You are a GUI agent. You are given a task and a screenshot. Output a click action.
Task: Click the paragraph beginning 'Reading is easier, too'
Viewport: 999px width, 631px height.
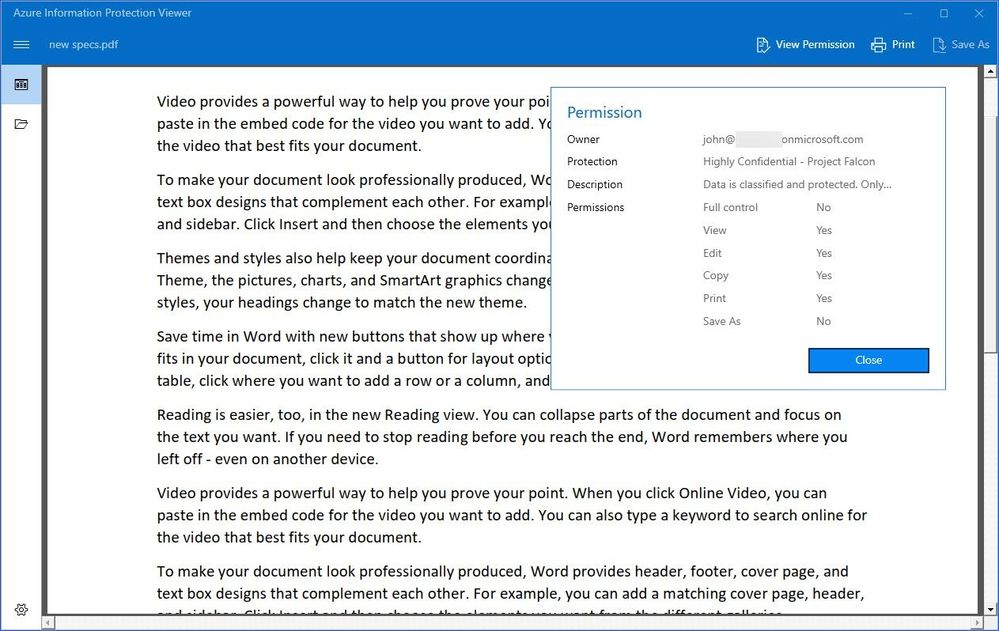click(502, 437)
